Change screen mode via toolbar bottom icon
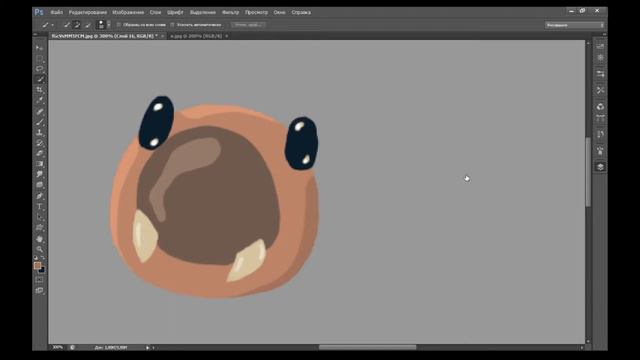Image resolution: width=640 pixels, height=360 pixels. (x=39, y=291)
